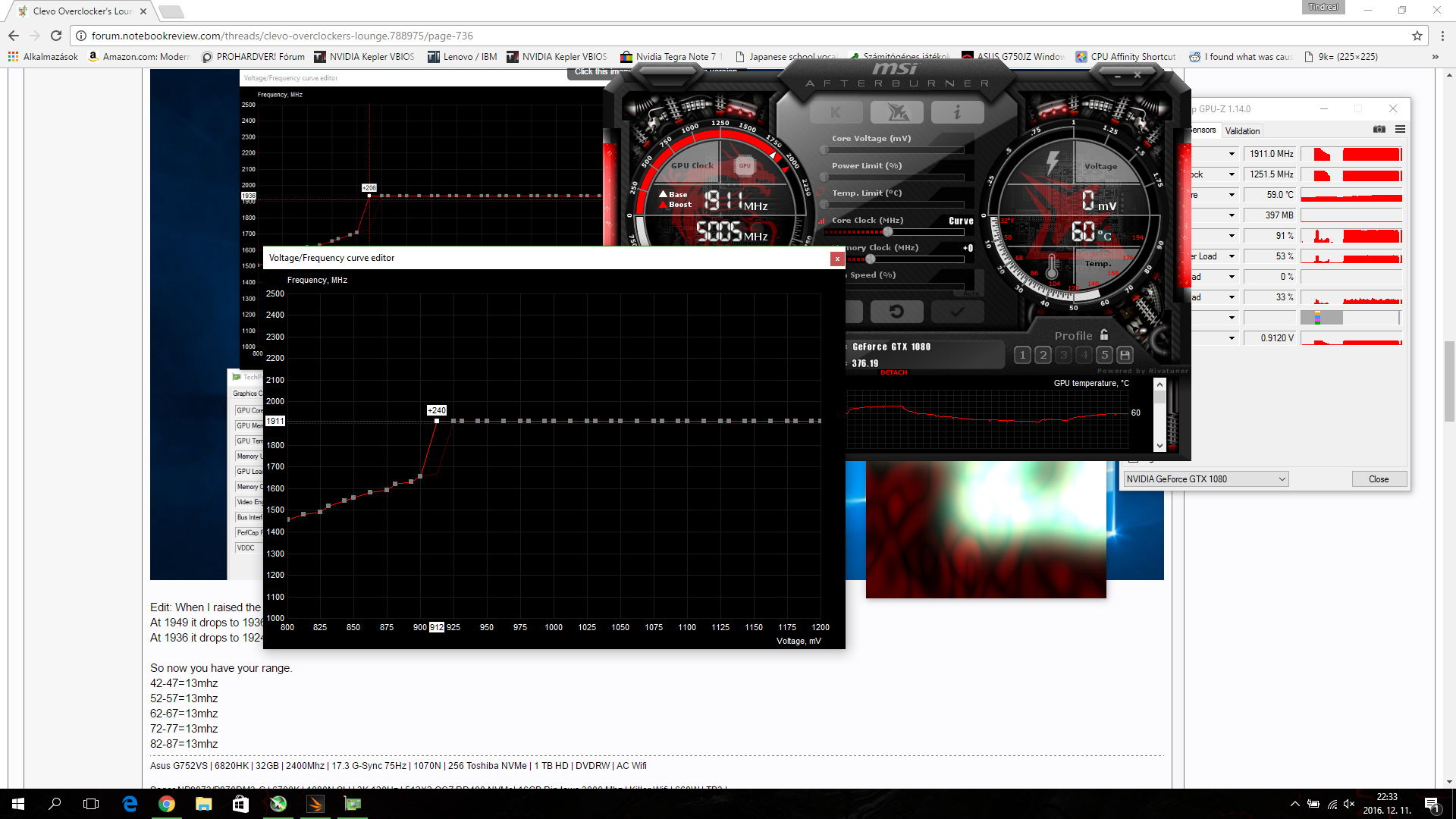Reload the forum page
This screenshot has width=1456, height=819.
[x=56, y=36]
